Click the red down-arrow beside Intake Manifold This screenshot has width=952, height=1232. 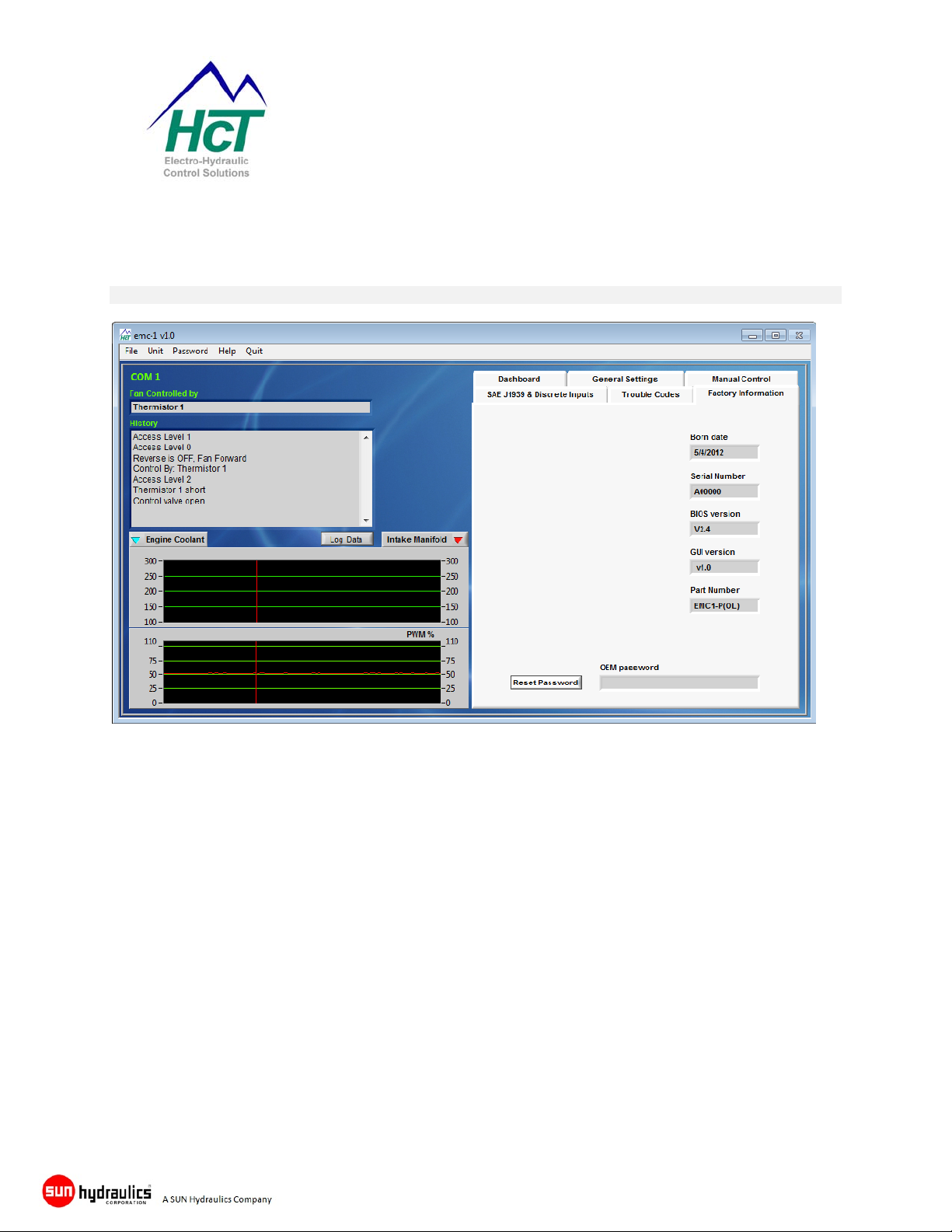click(x=459, y=539)
